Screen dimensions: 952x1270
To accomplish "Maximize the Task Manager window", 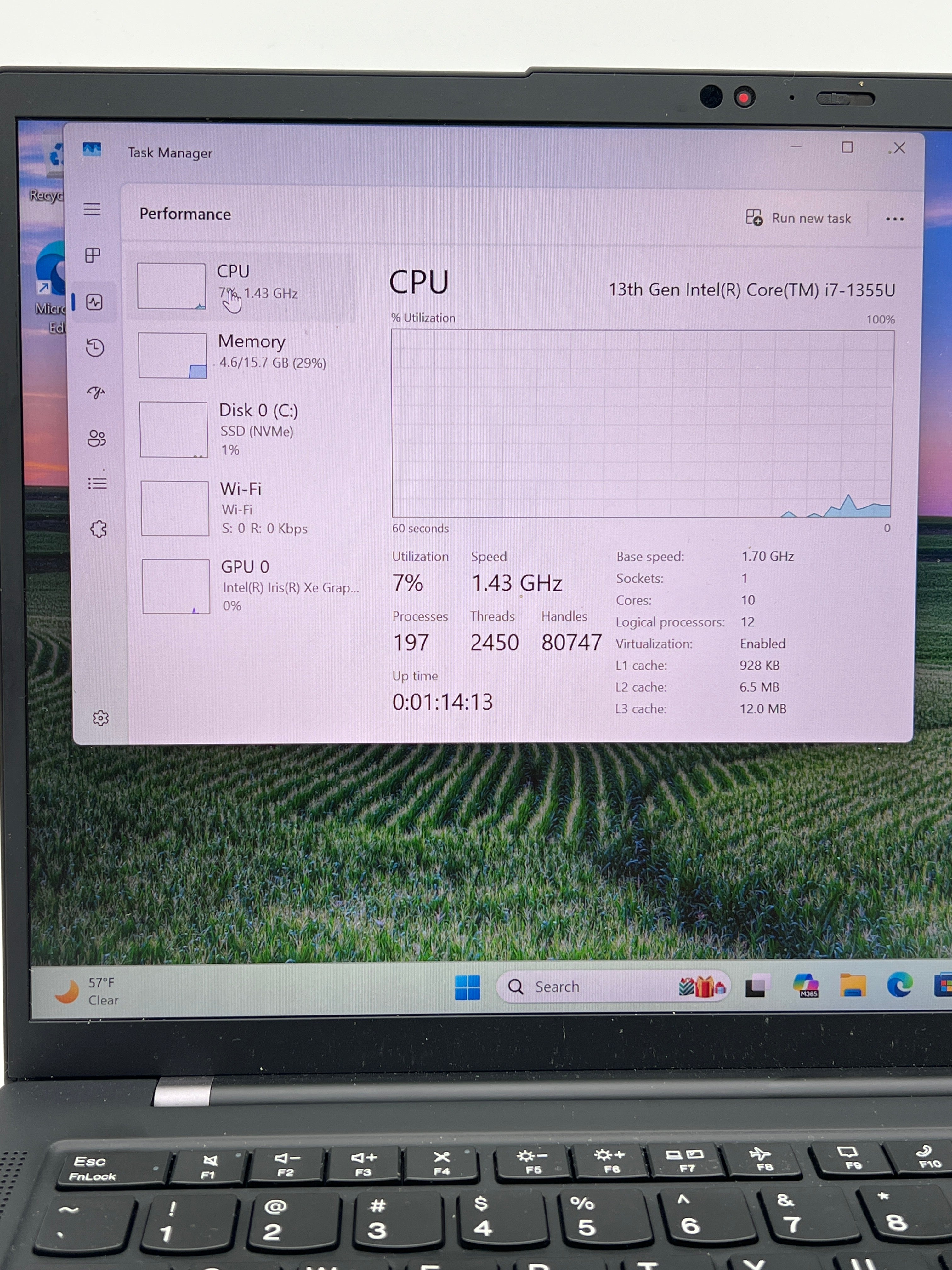I will coord(847,147).
